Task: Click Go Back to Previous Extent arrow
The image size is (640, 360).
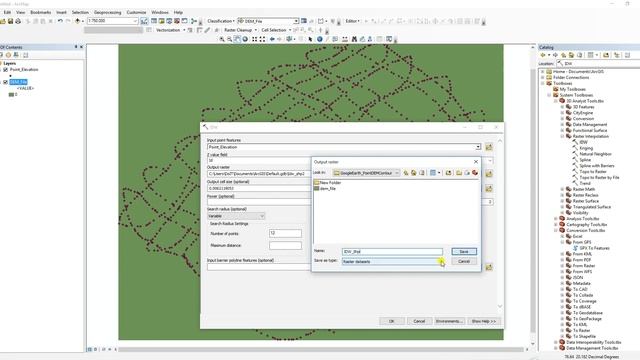Action: pos(272,39)
